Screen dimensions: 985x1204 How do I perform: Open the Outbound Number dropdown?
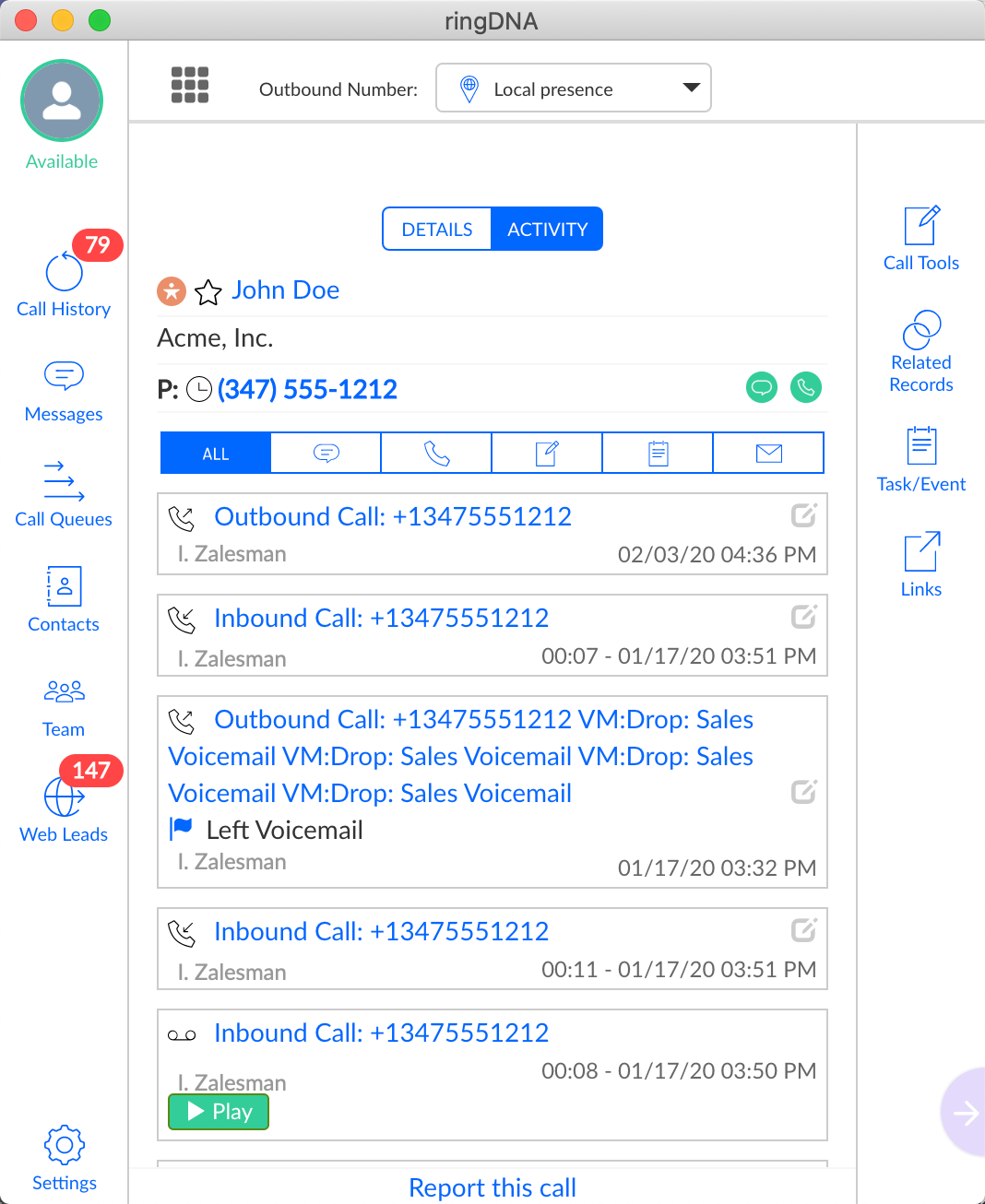(574, 88)
